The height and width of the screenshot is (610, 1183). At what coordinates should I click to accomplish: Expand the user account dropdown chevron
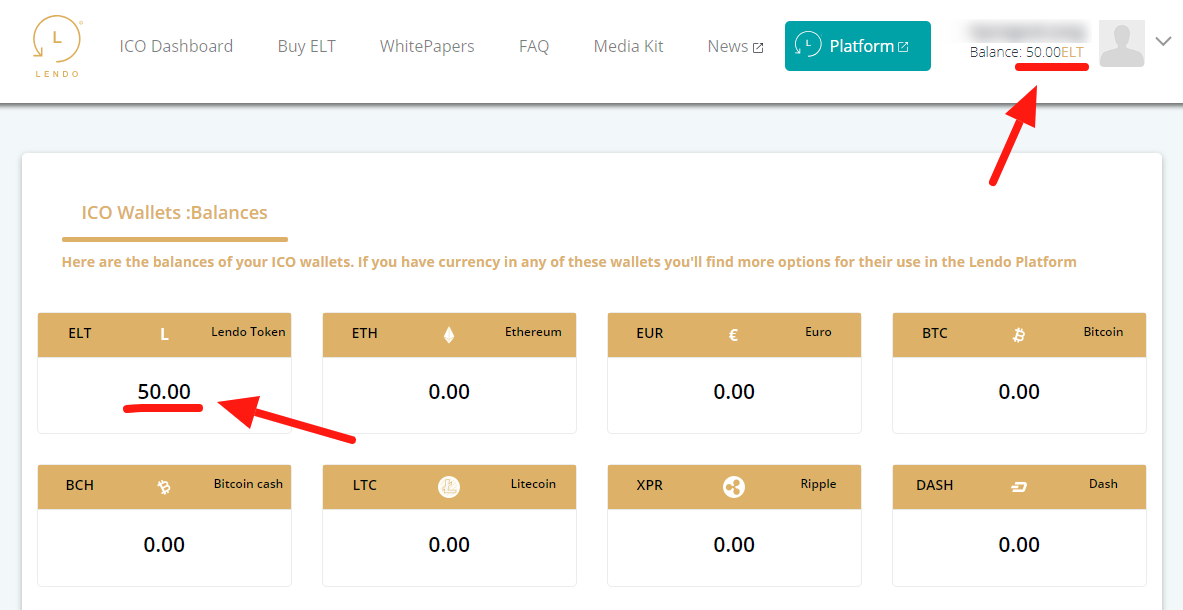pos(1163,42)
